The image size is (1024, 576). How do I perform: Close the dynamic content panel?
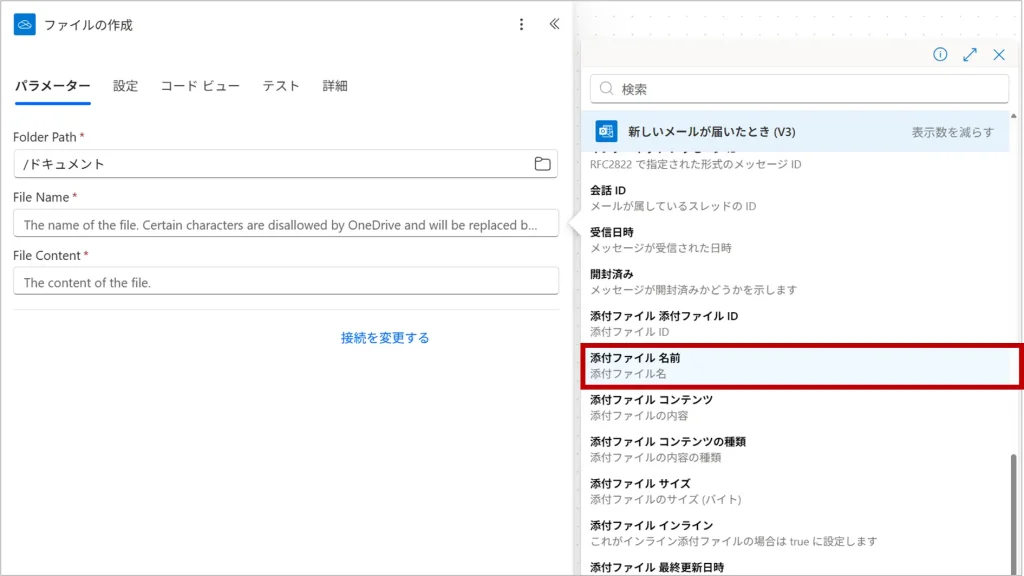998,55
